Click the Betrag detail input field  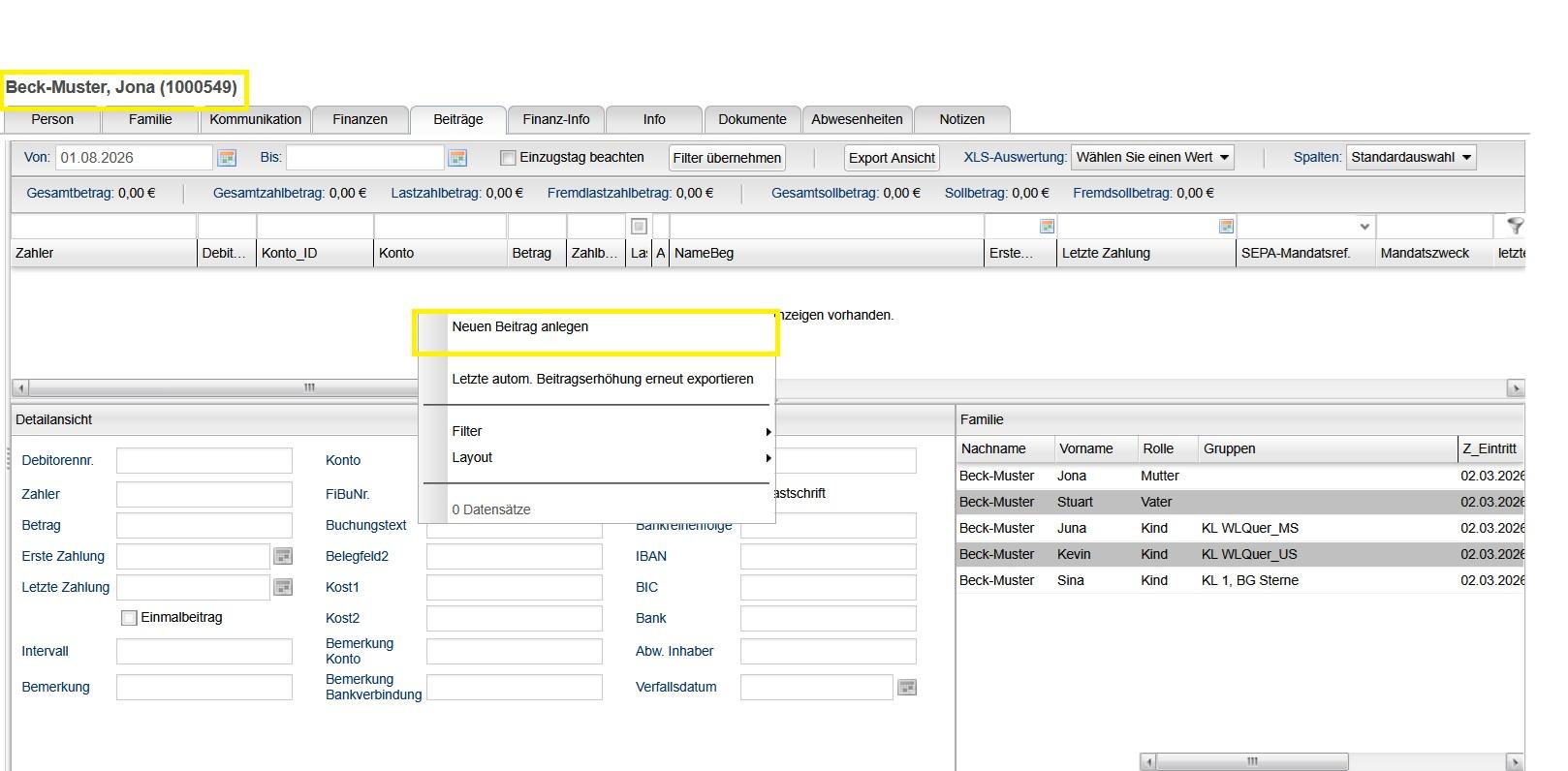(x=204, y=526)
